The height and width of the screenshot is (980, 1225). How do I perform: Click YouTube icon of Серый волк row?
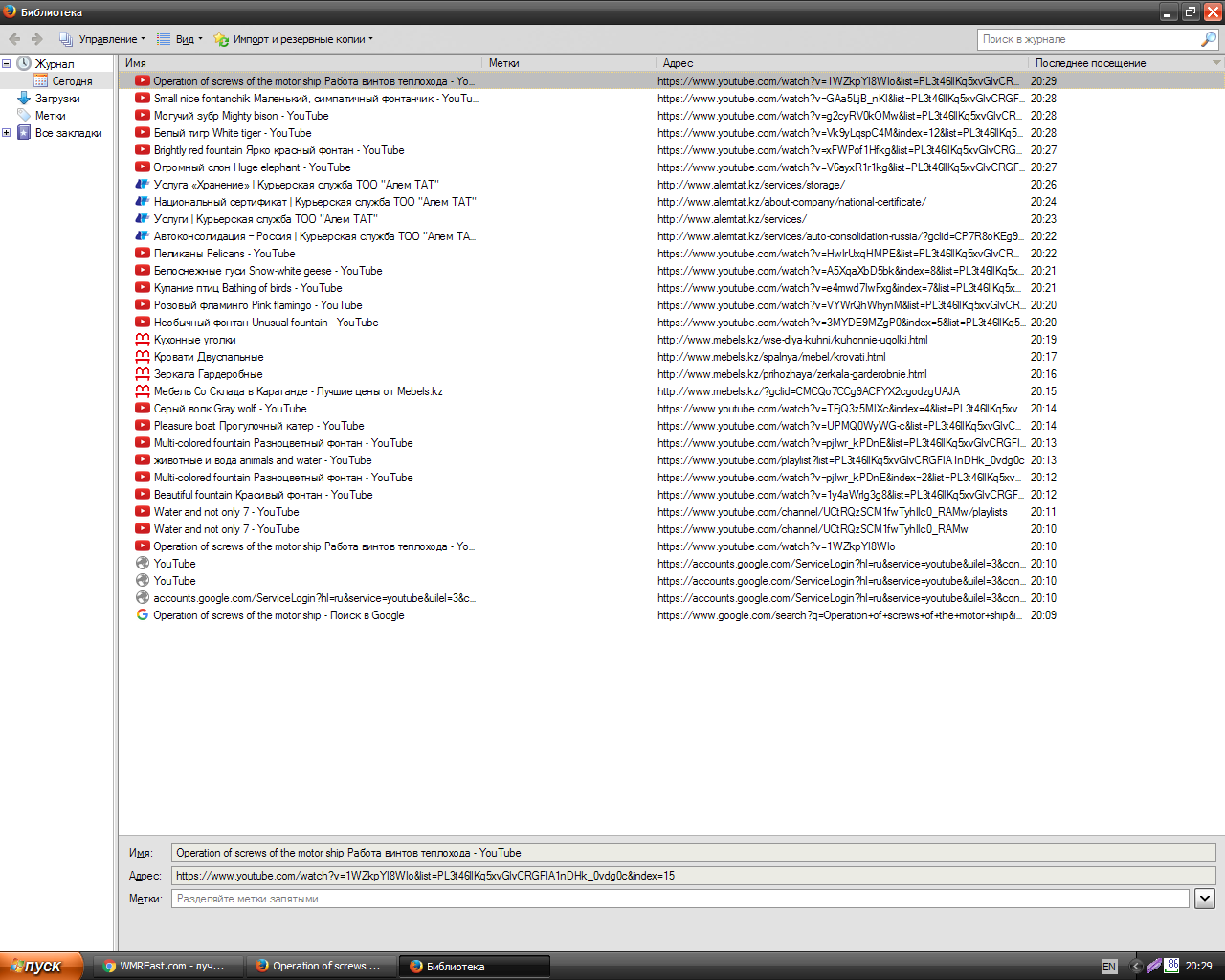click(x=143, y=409)
